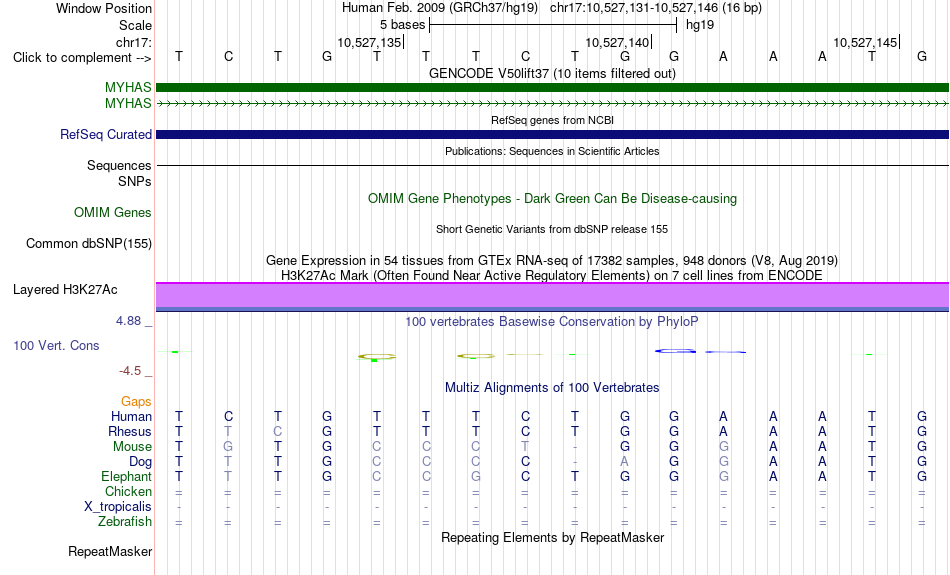This screenshot has height=575, width=950.
Task: Click the Gaps row label
Action: (136, 401)
